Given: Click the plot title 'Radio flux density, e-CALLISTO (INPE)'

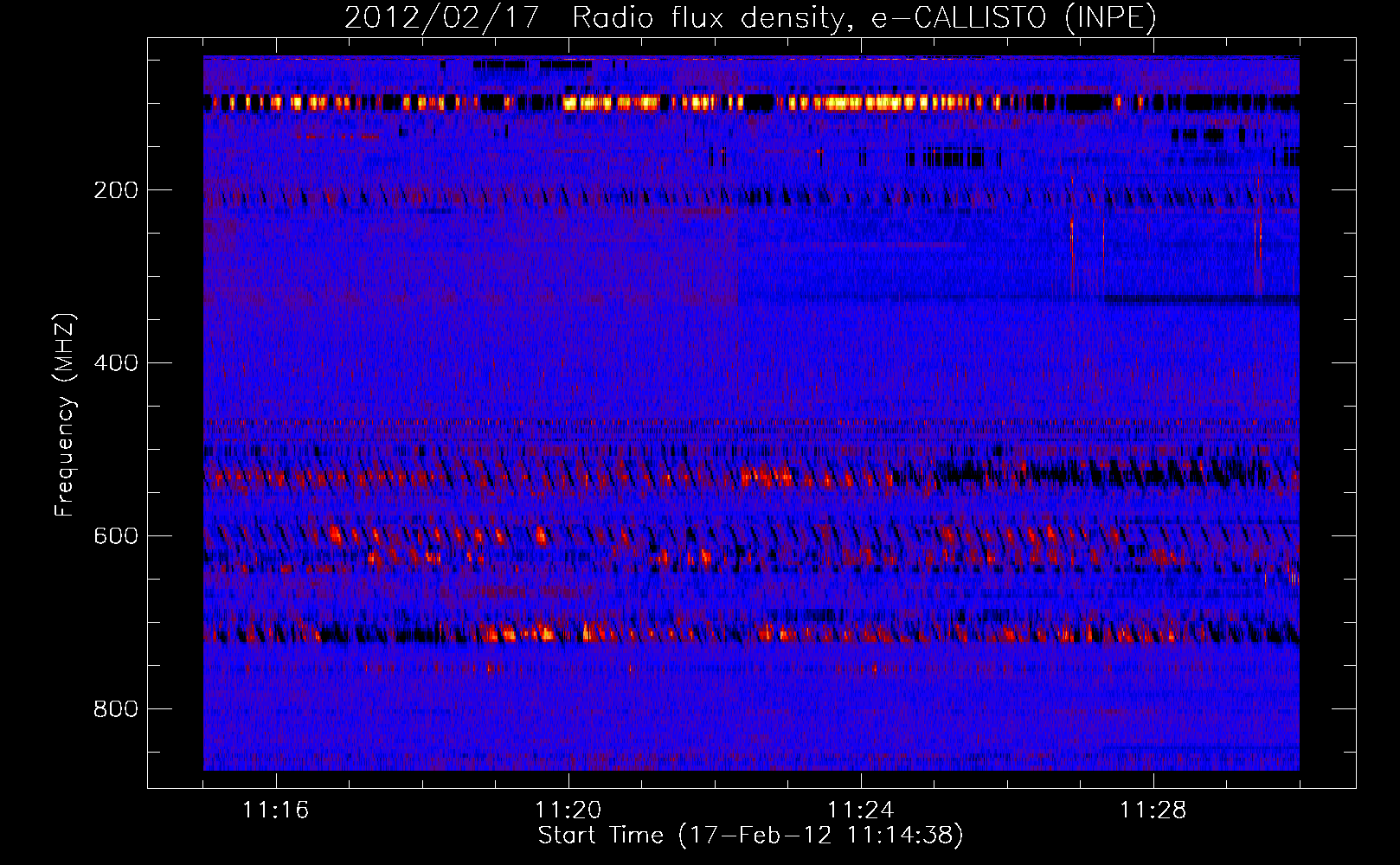Looking at the screenshot, I should 864,17.
